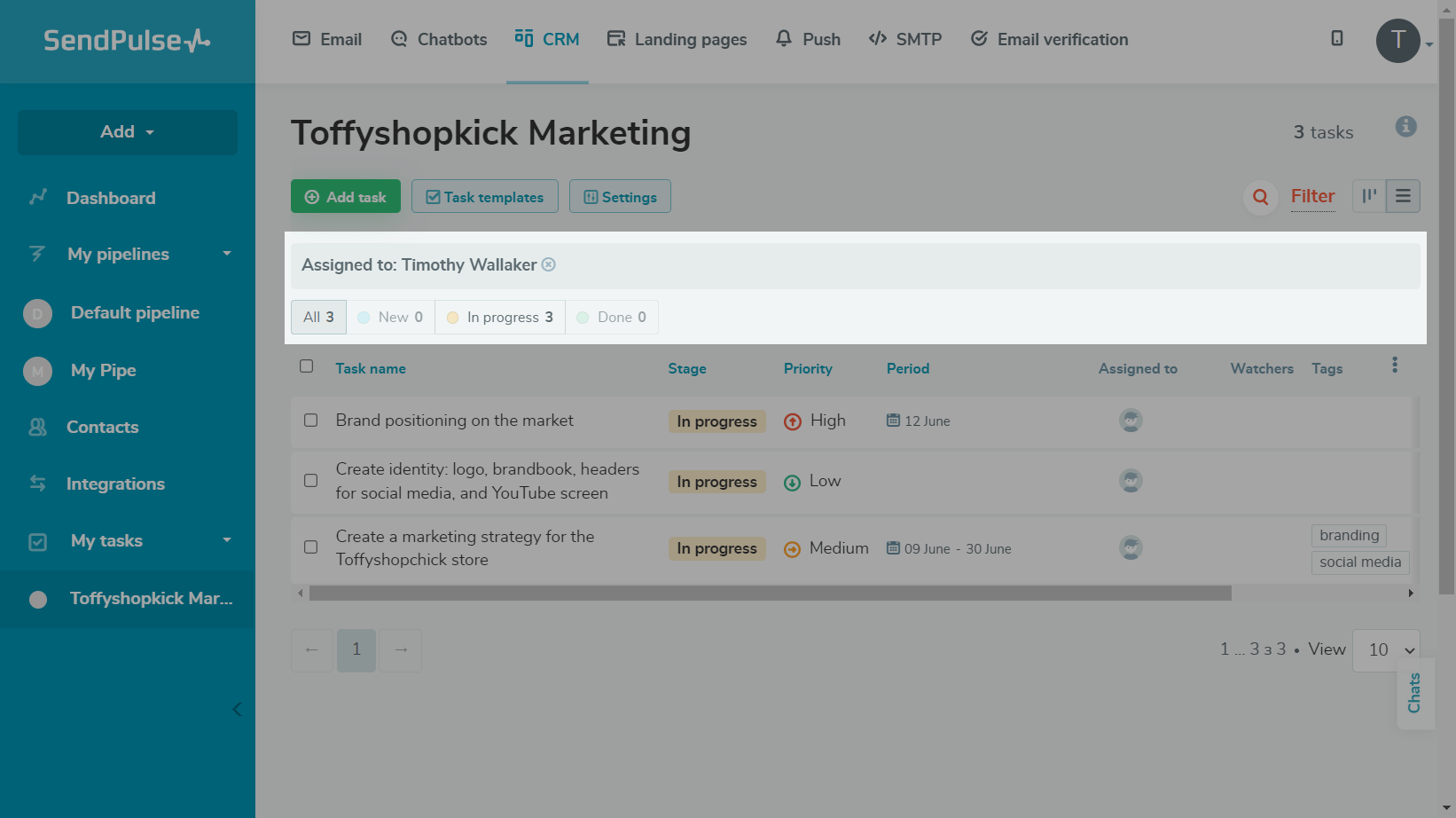Viewport: 1456px width, 818px height.
Task: Select all tasks with header checkbox
Action: coord(307,366)
